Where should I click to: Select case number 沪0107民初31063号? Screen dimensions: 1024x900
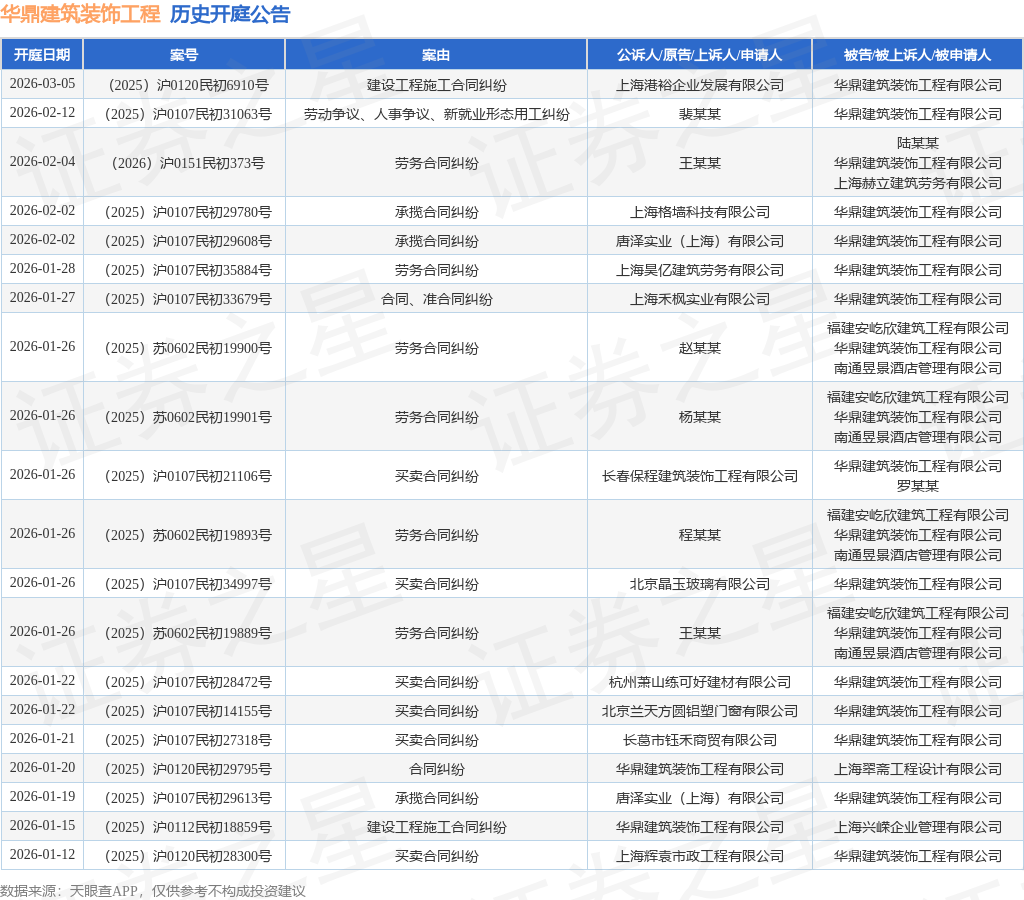click(x=189, y=114)
